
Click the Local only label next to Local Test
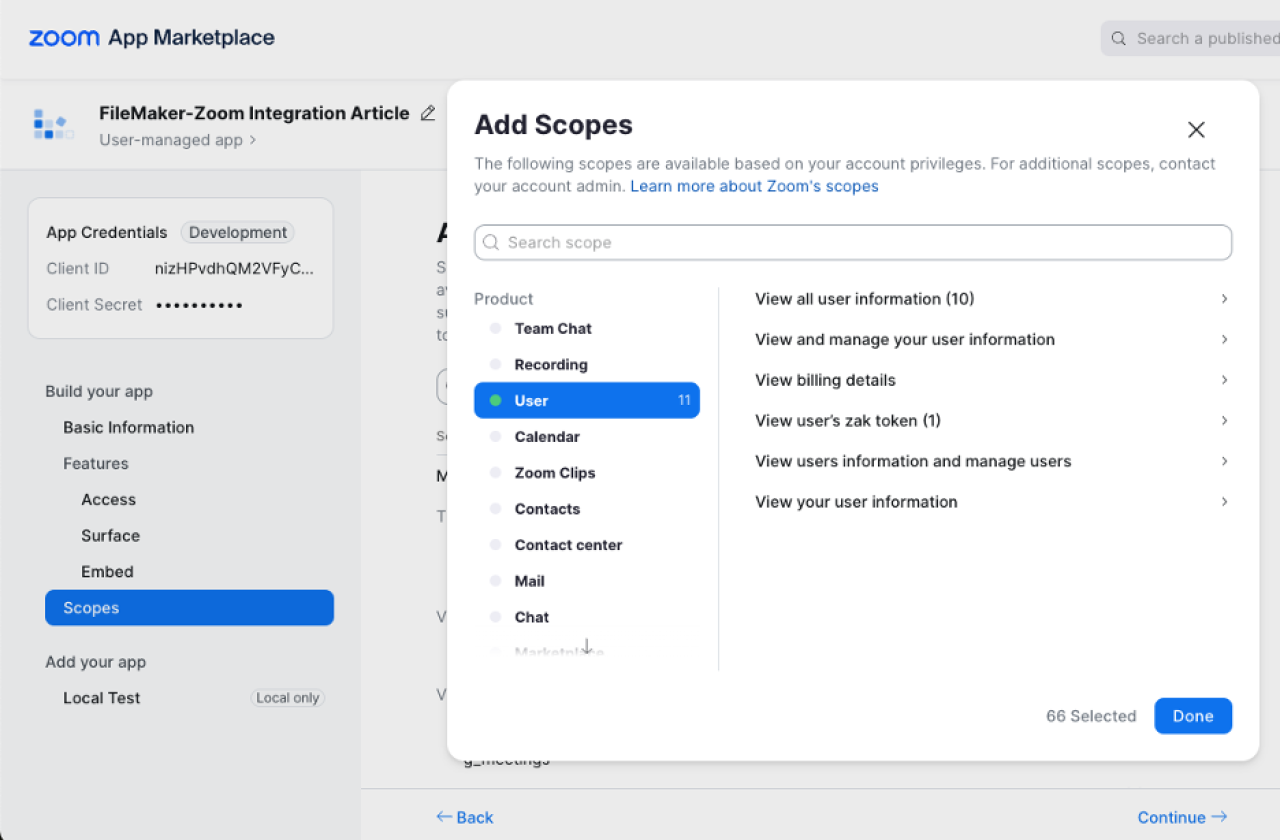click(x=287, y=697)
